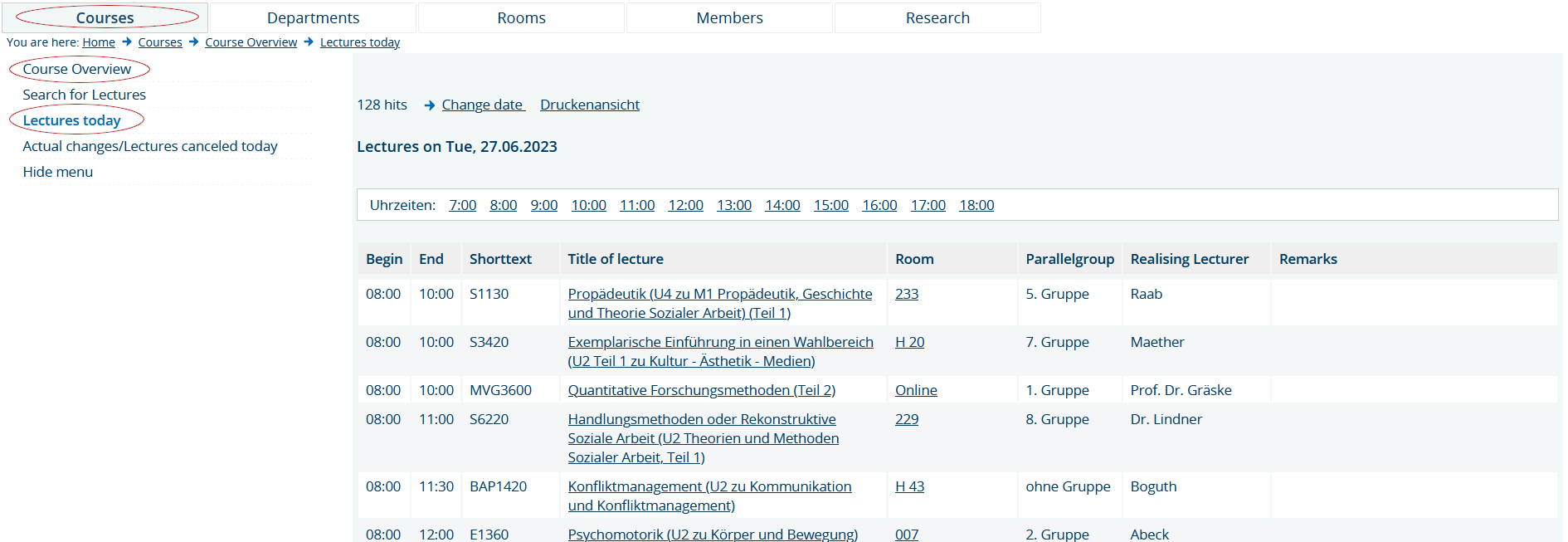Open the Members tab
Screen dimensions: 1568x542
729,18
